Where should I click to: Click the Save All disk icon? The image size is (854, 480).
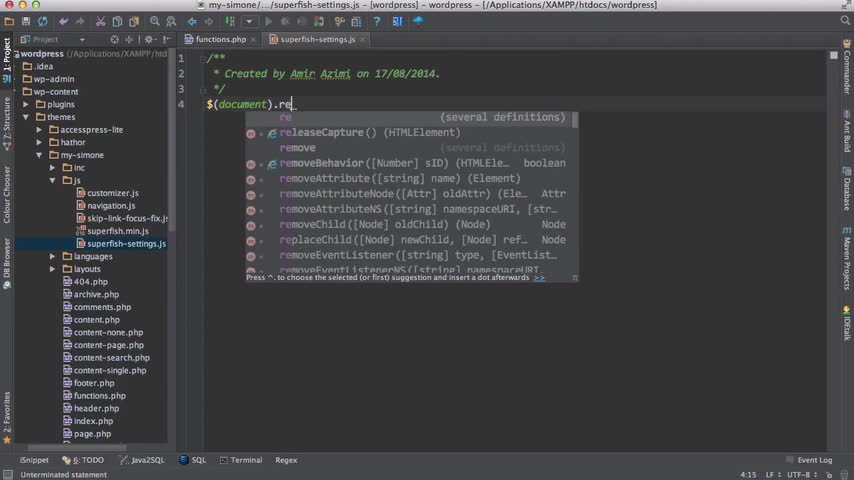coord(26,21)
